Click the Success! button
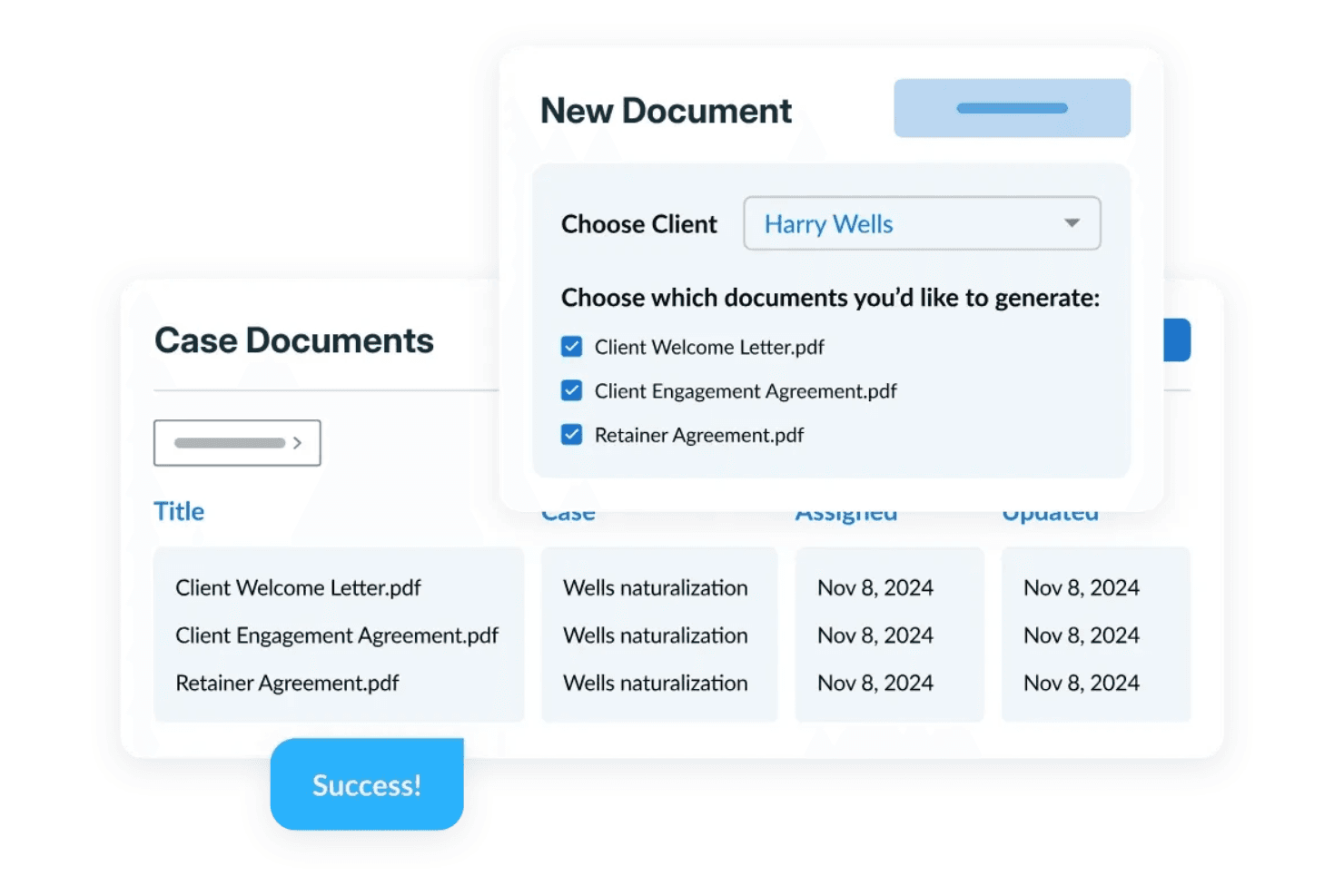 coord(367,784)
